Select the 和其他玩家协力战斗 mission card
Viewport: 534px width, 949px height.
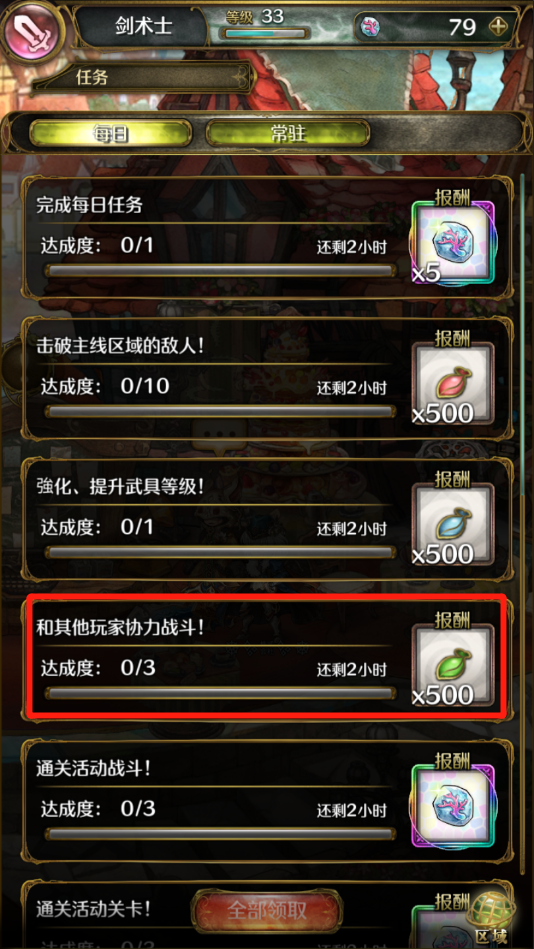click(267, 657)
